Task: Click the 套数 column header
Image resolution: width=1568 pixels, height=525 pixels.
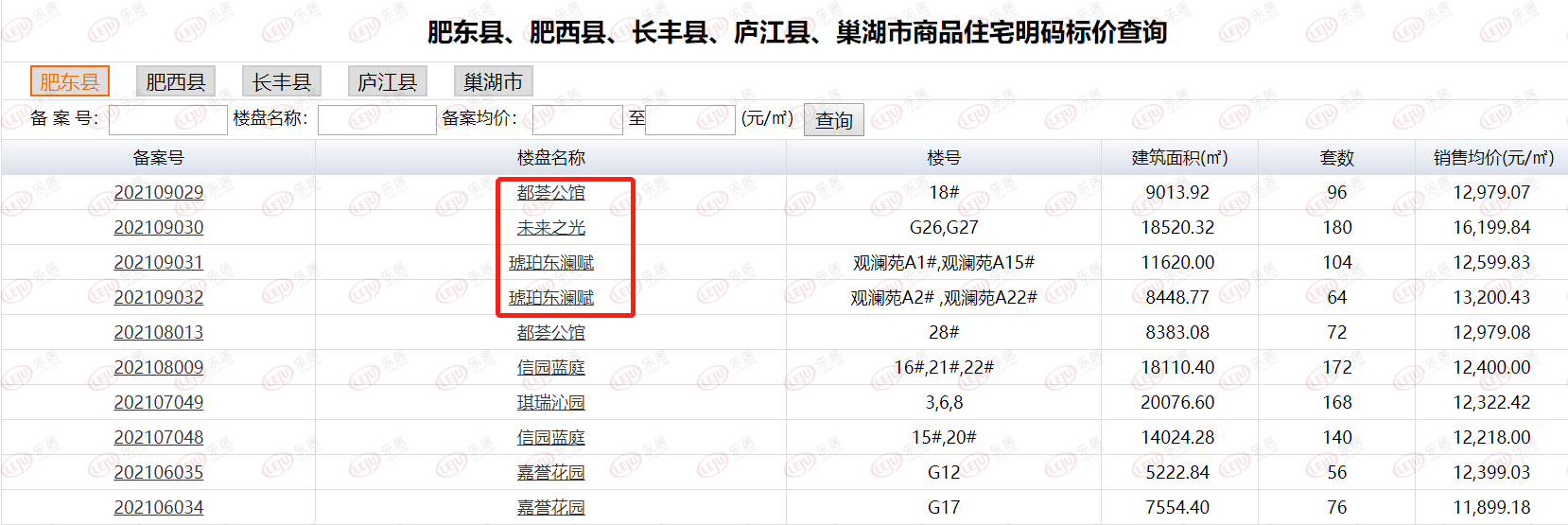Action: pos(1337,157)
